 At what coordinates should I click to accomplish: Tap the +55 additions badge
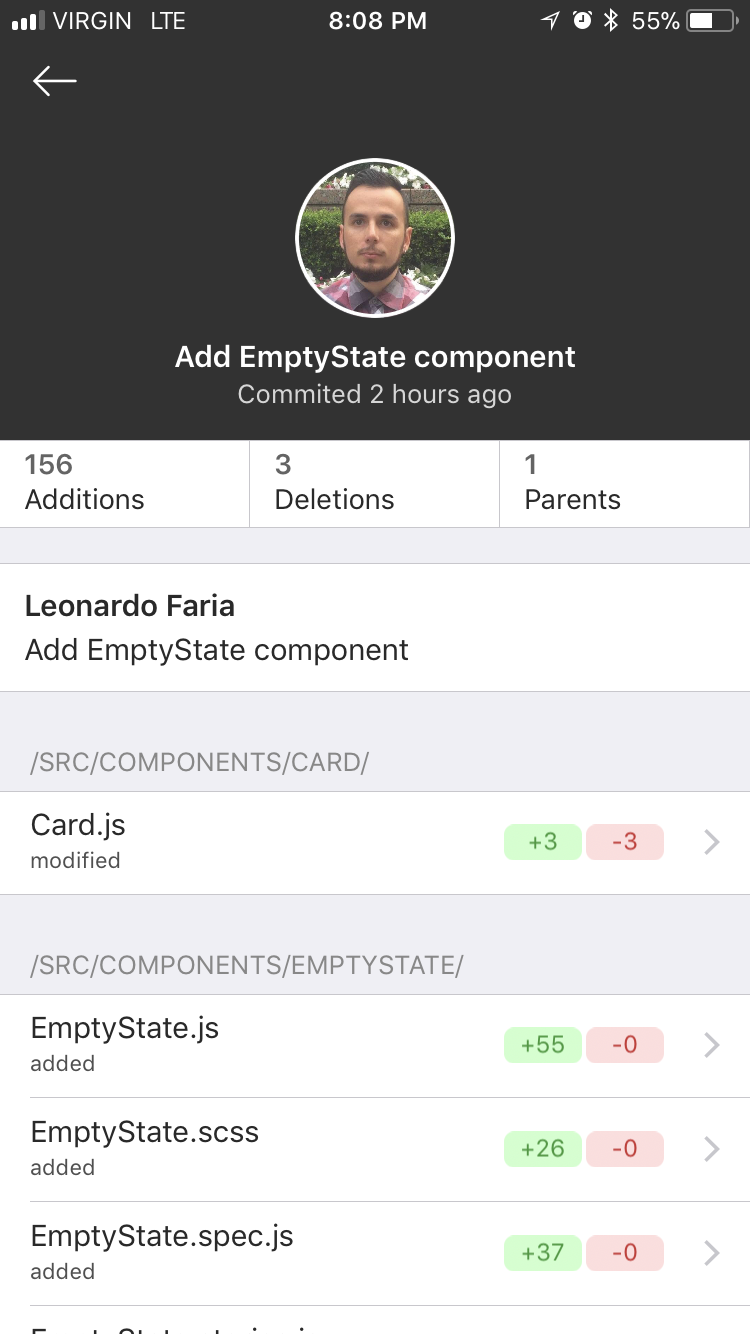(x=543, y=1045)
